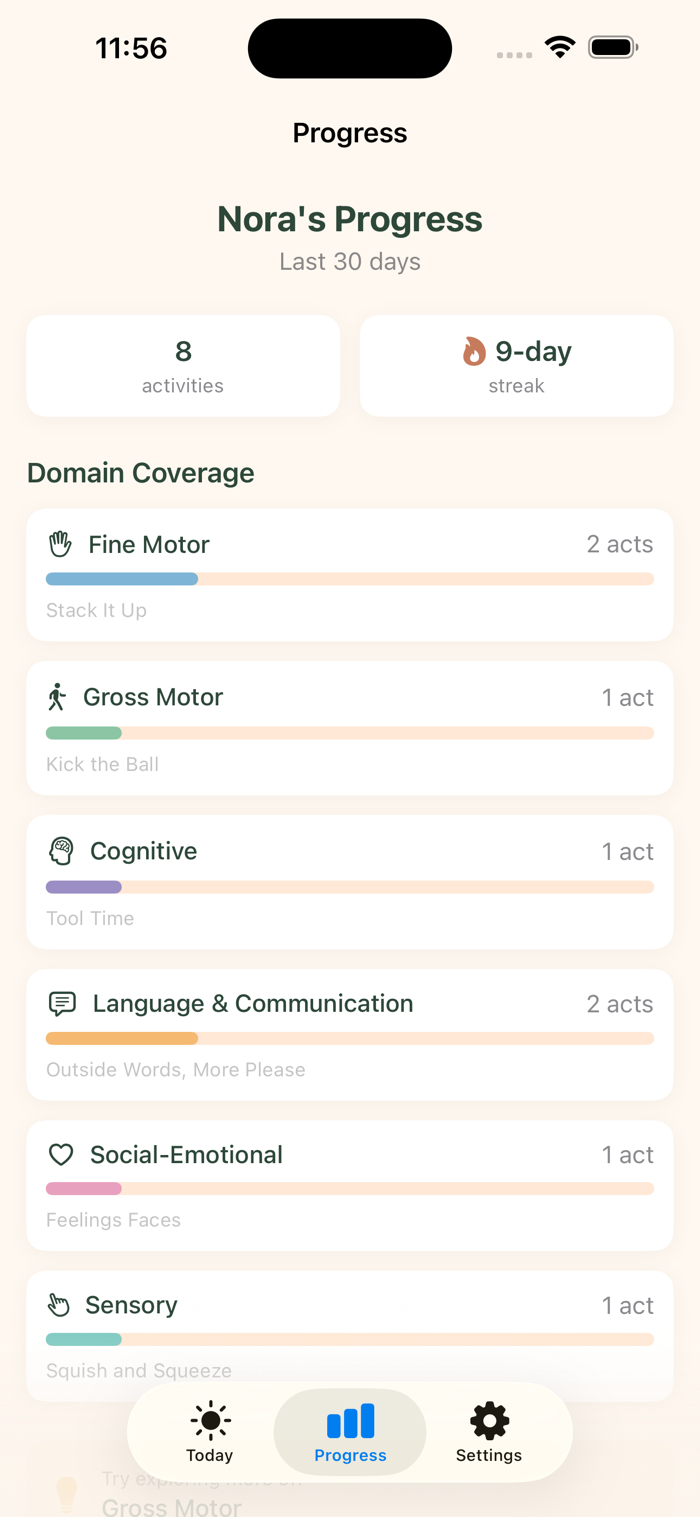The image size is (700, 1517).
Task: Select the Progress tab
Action: [x=350, y=1432]
